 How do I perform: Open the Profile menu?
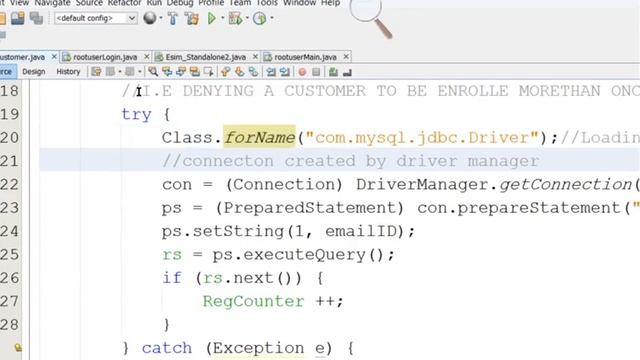pos(211,3)
